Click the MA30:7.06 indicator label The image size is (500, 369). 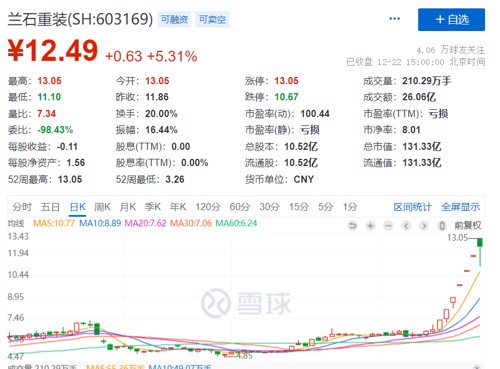[191, 223]
